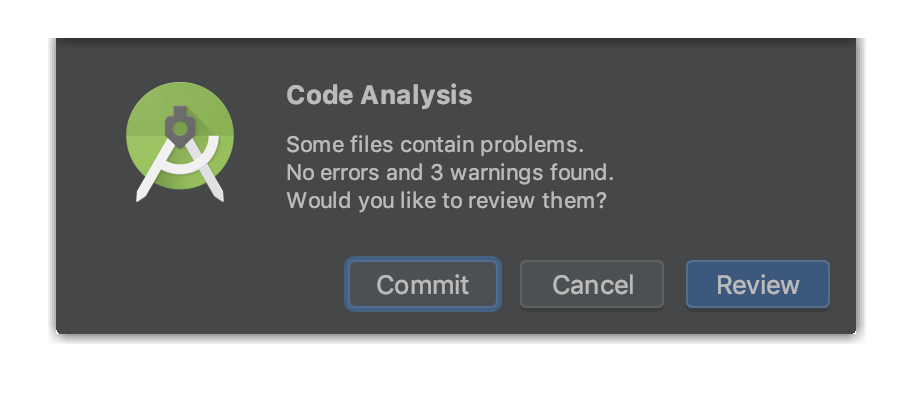Activate the focused Commit option
This screenshot has width=912, height=398.
[423, 285]
